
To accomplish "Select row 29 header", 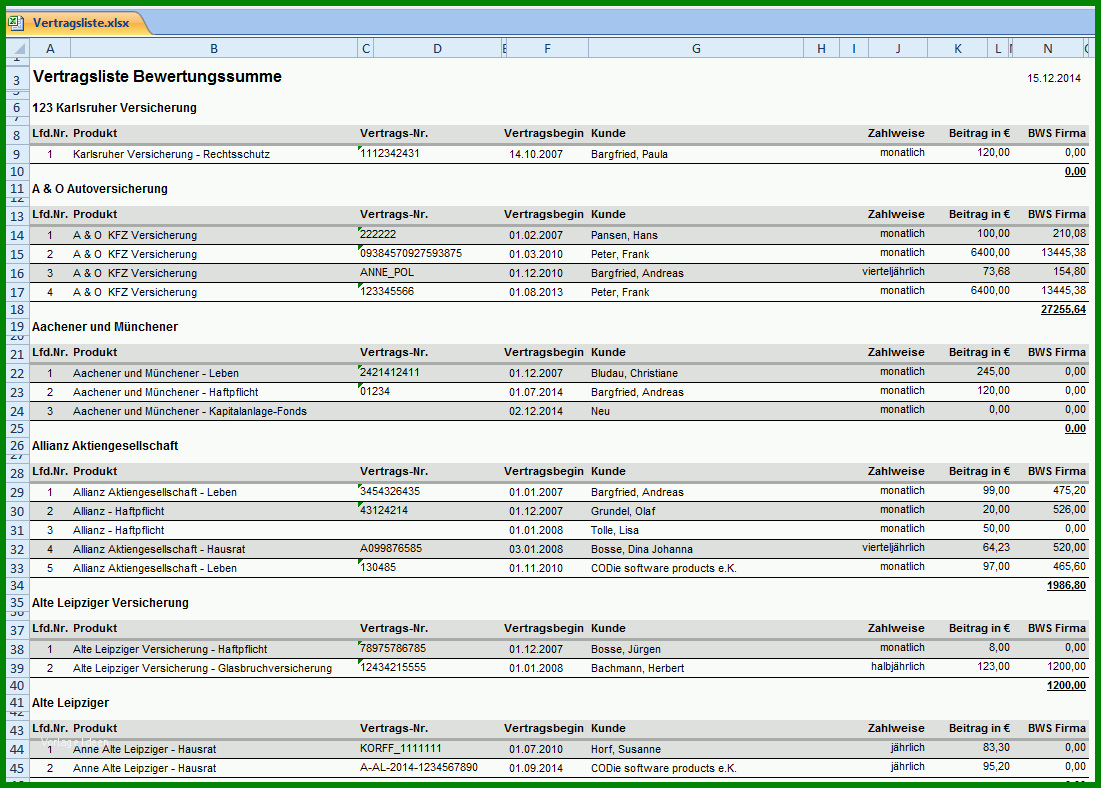I will 17,492.
